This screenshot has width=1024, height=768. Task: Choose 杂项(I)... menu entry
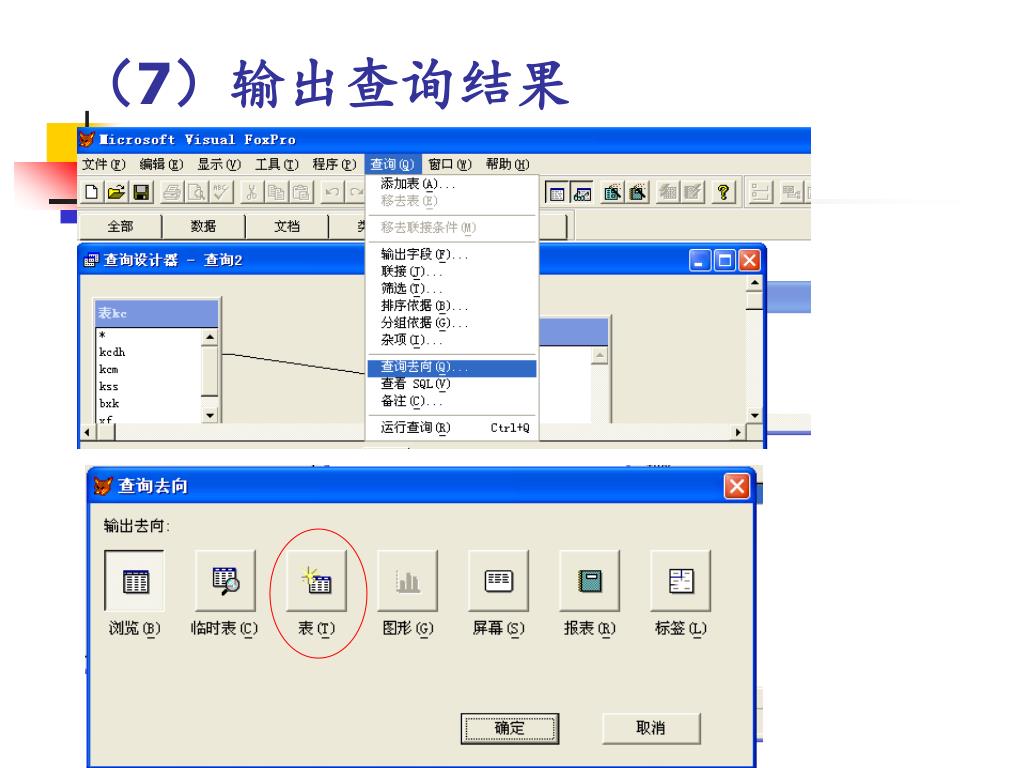pyautogui.click(x=452, y=340)
